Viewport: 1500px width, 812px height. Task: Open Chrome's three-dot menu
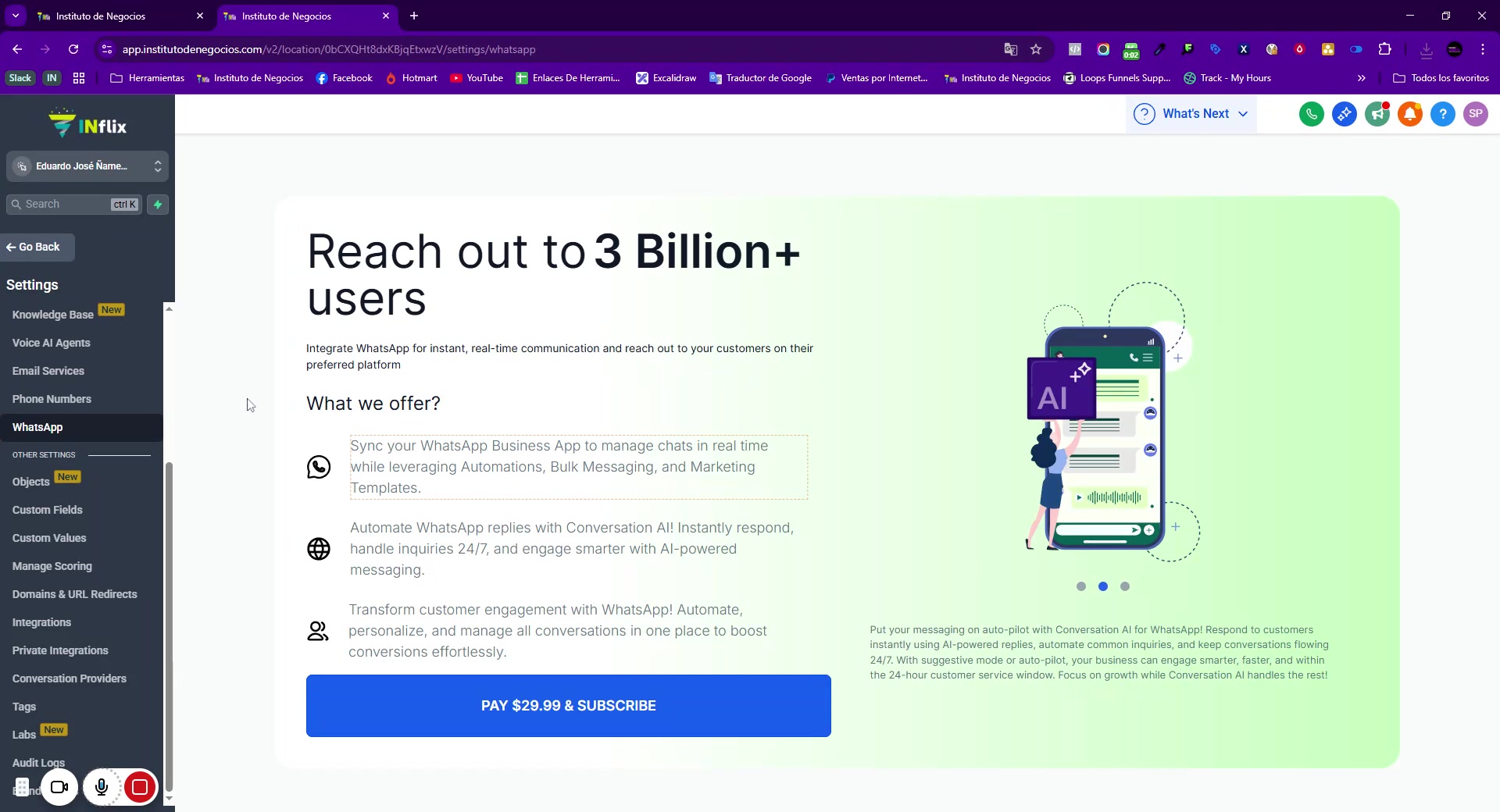coord(1482,49)
